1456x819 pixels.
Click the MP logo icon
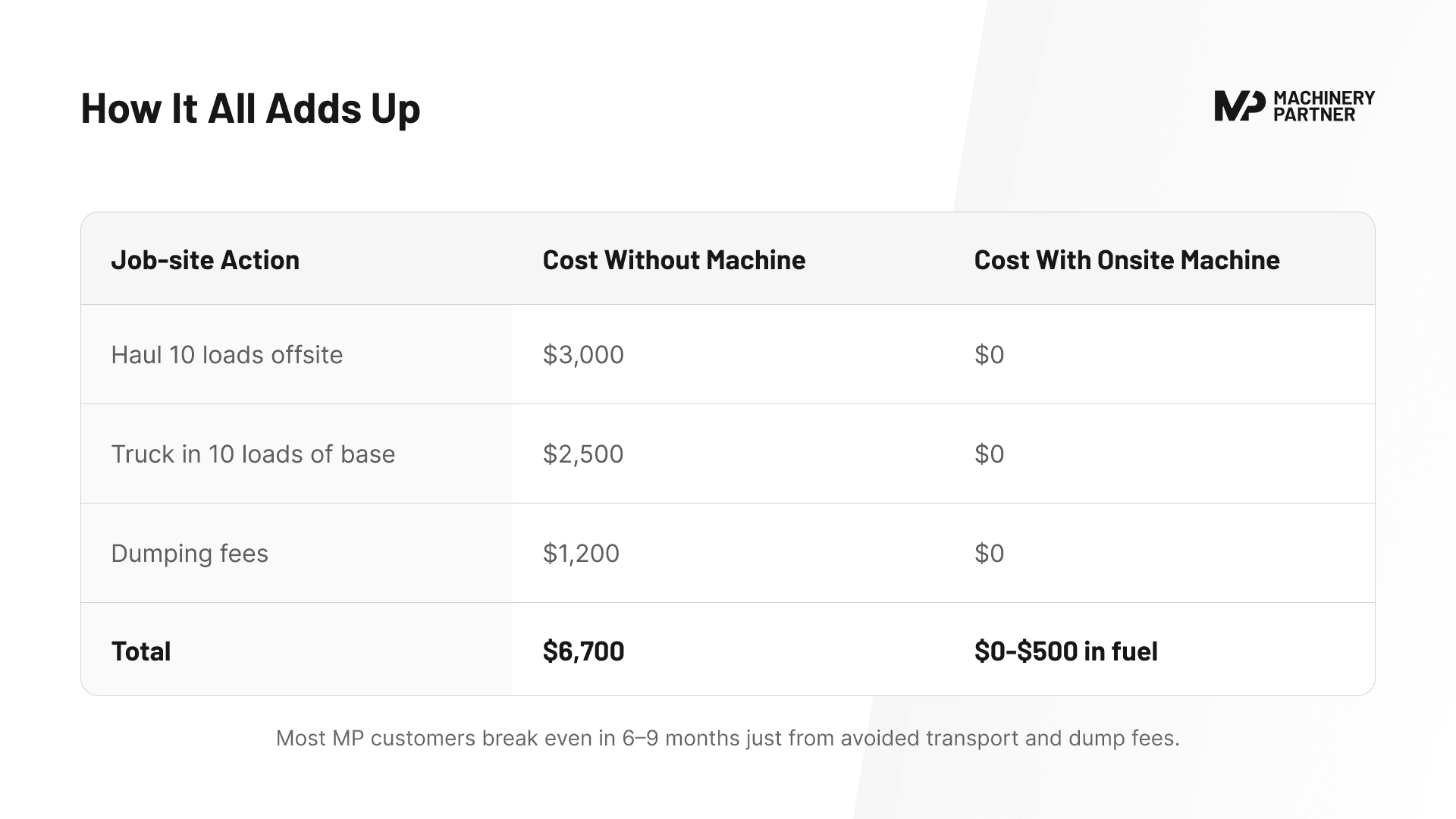pyautogui.click(x=1239, y=106)
